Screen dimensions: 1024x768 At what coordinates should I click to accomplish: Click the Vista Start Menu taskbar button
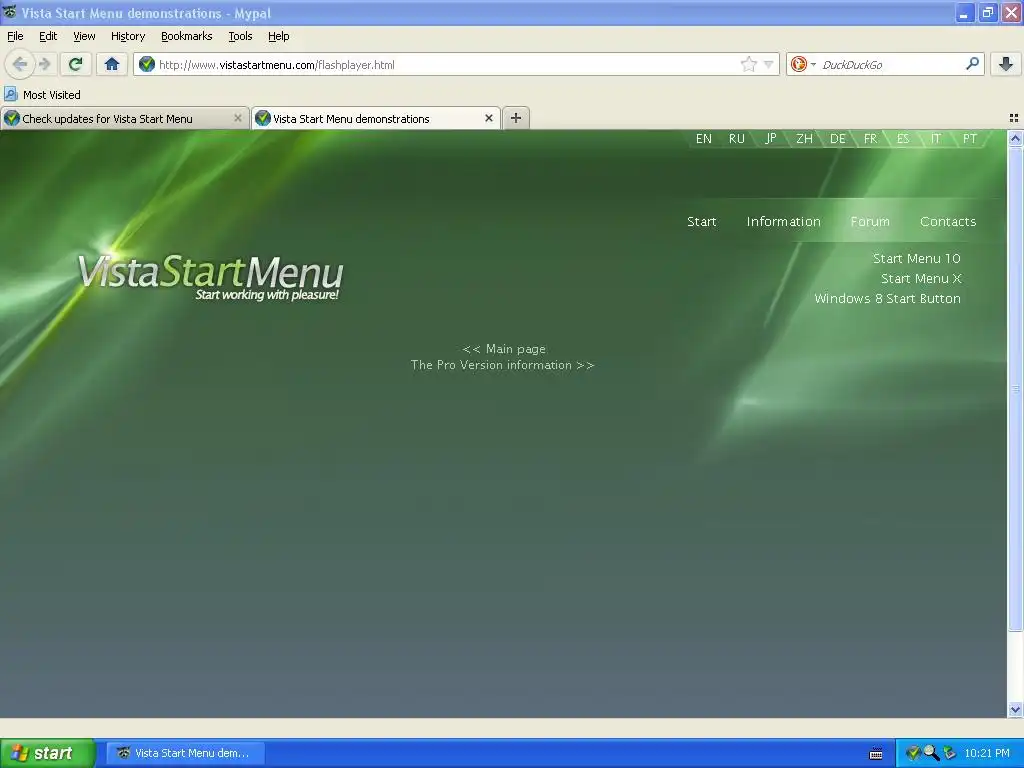185,753
